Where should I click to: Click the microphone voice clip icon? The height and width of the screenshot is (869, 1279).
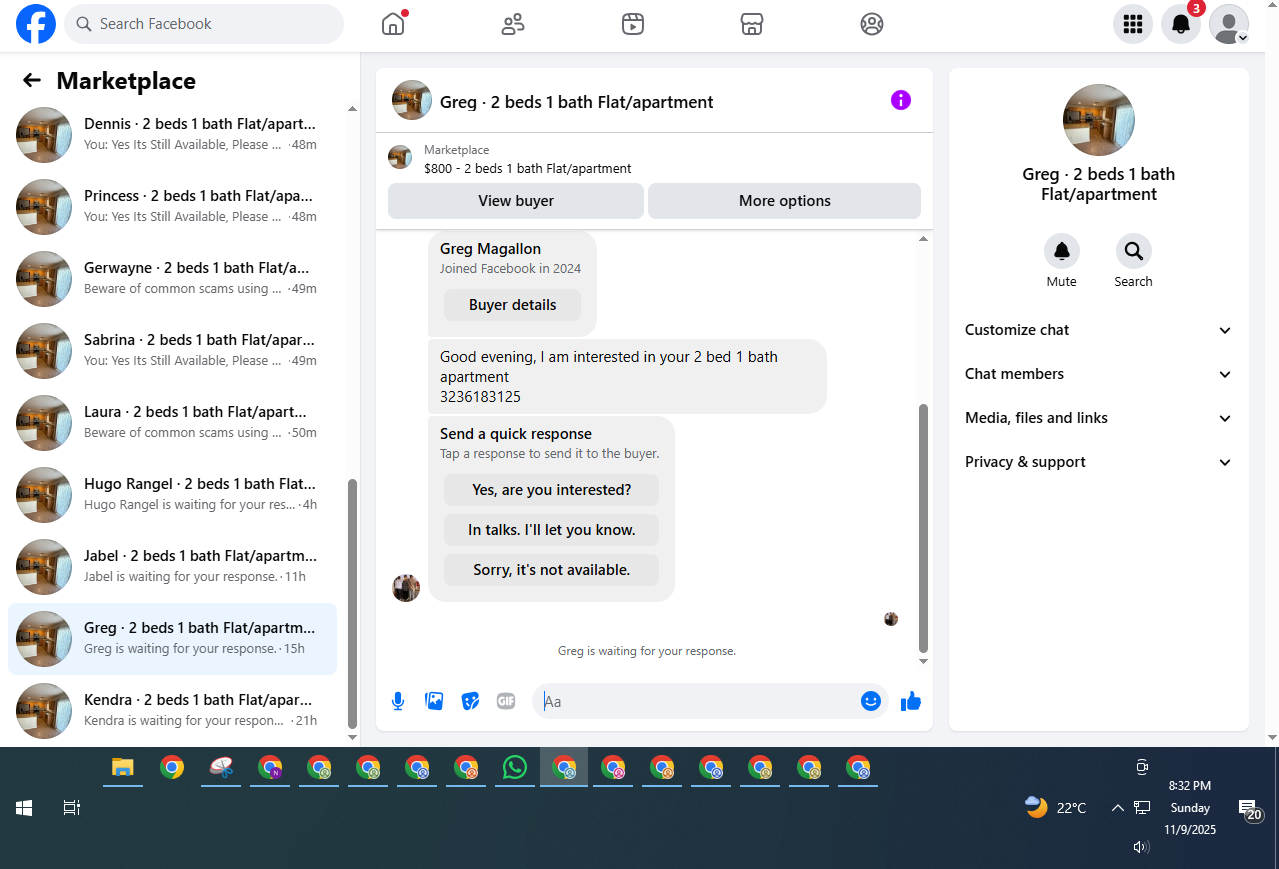click(398, 701)
